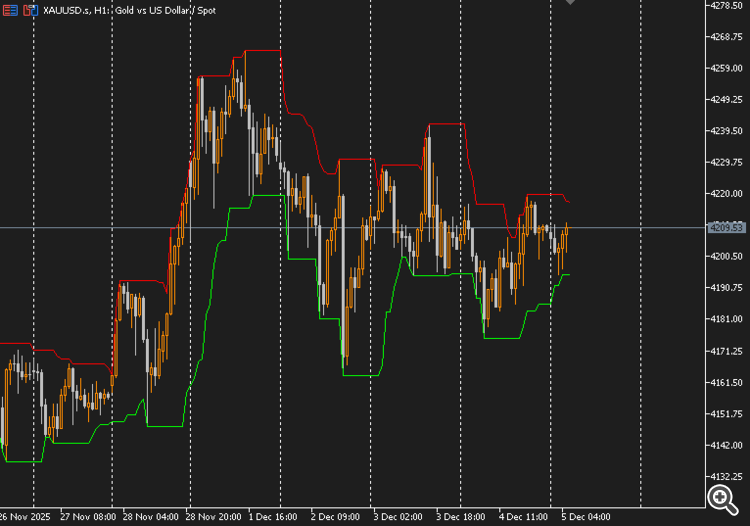Image resolution: width=750 pixels, height=526 pixels.
Task: Click the 4190.75 price scale label
Action: (x=726, y=288)
